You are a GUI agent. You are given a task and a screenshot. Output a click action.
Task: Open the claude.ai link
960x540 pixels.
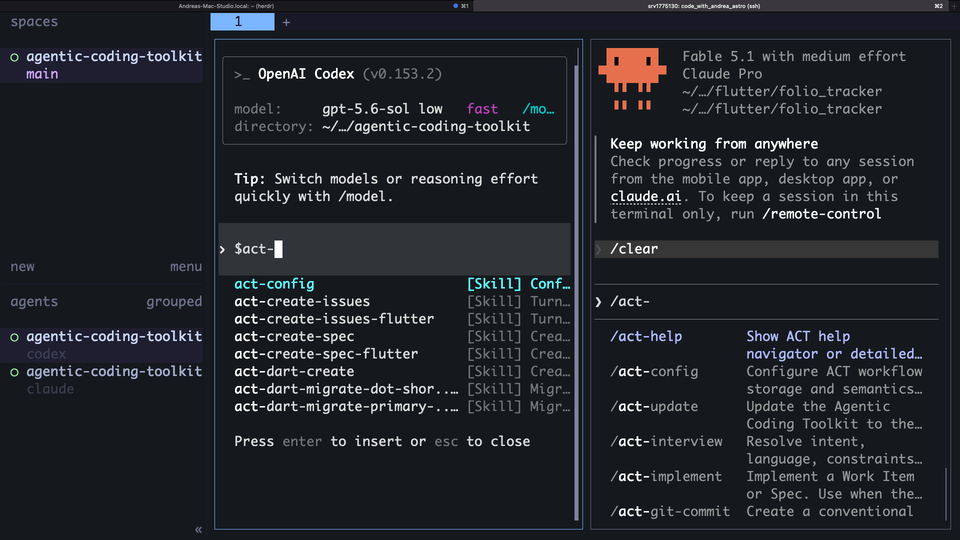[x=645, y=197]
